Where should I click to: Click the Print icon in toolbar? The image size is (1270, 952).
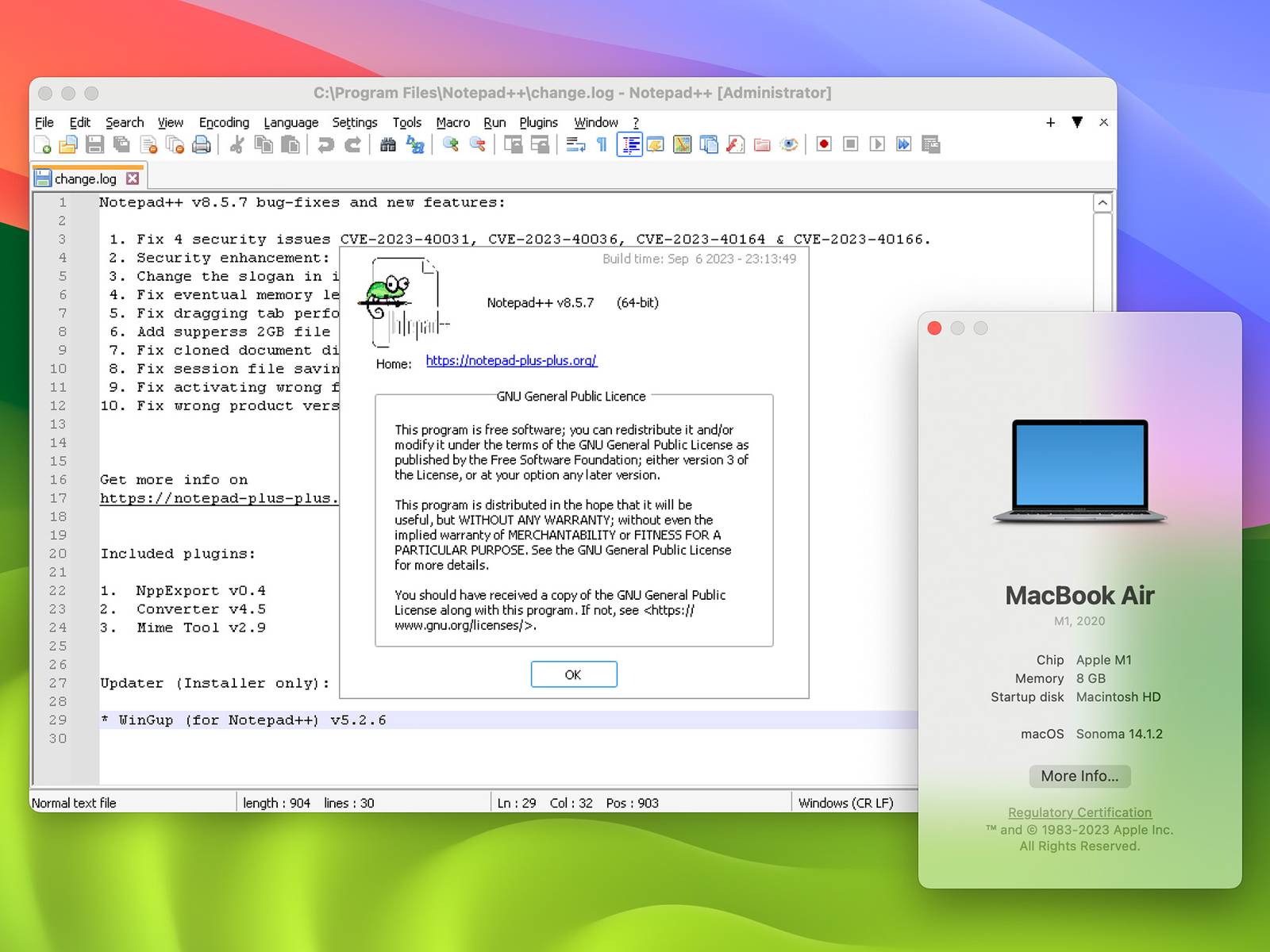click(202, 144)
